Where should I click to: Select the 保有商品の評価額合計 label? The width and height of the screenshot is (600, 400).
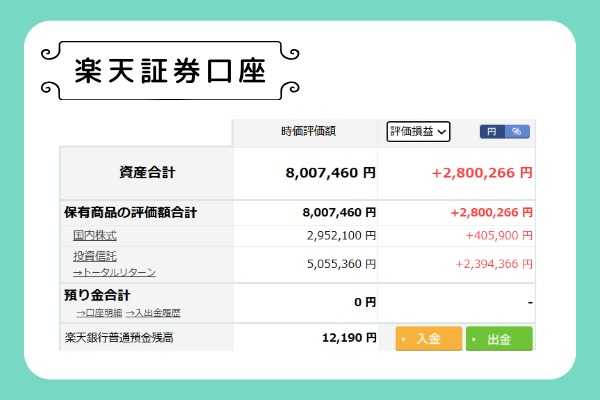pyautogui.click(x=130, y=212)
